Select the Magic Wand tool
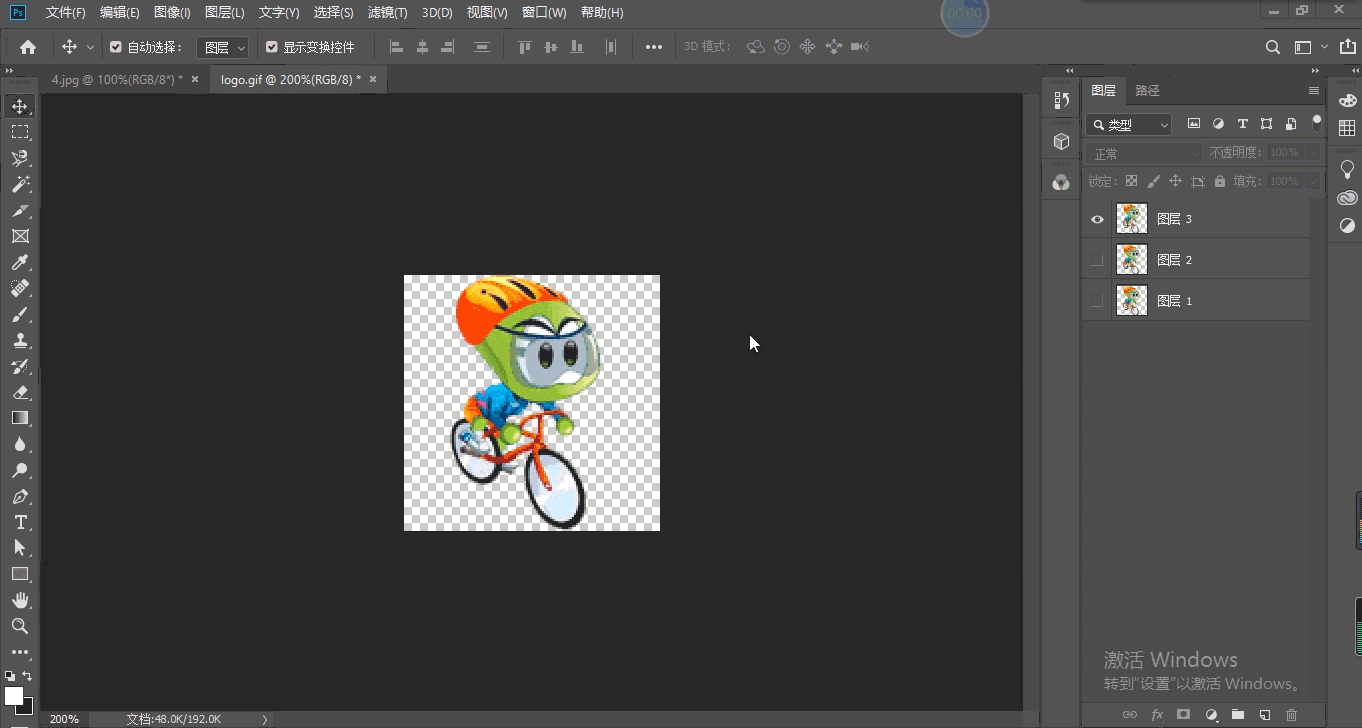1362x728 pixels. [x=20, y=184]
